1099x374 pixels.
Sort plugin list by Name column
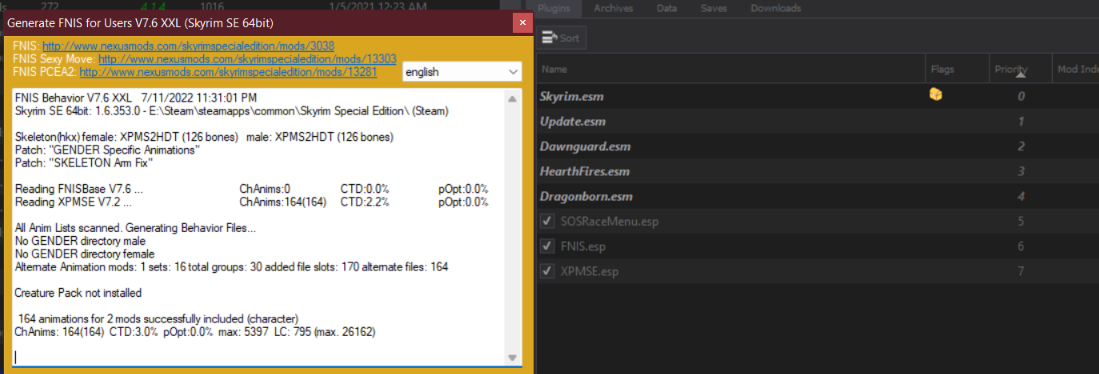(x=730, y=69)
